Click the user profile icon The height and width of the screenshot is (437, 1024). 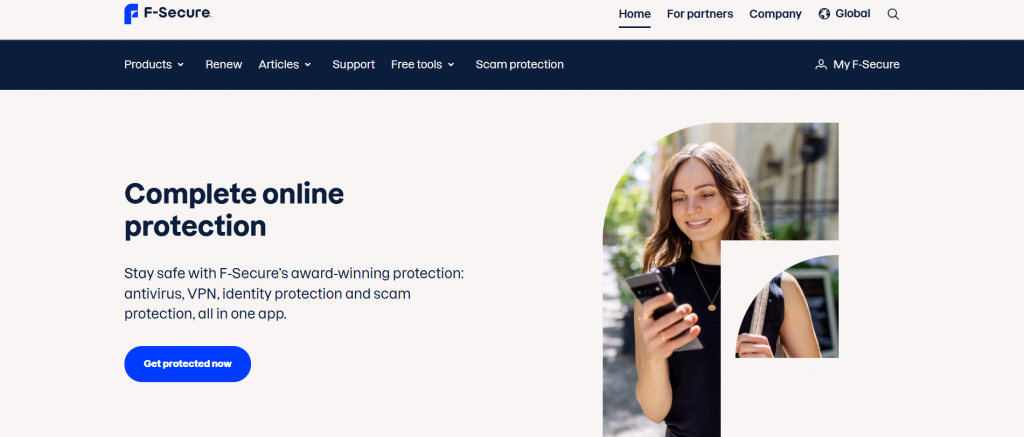(821, 65)
